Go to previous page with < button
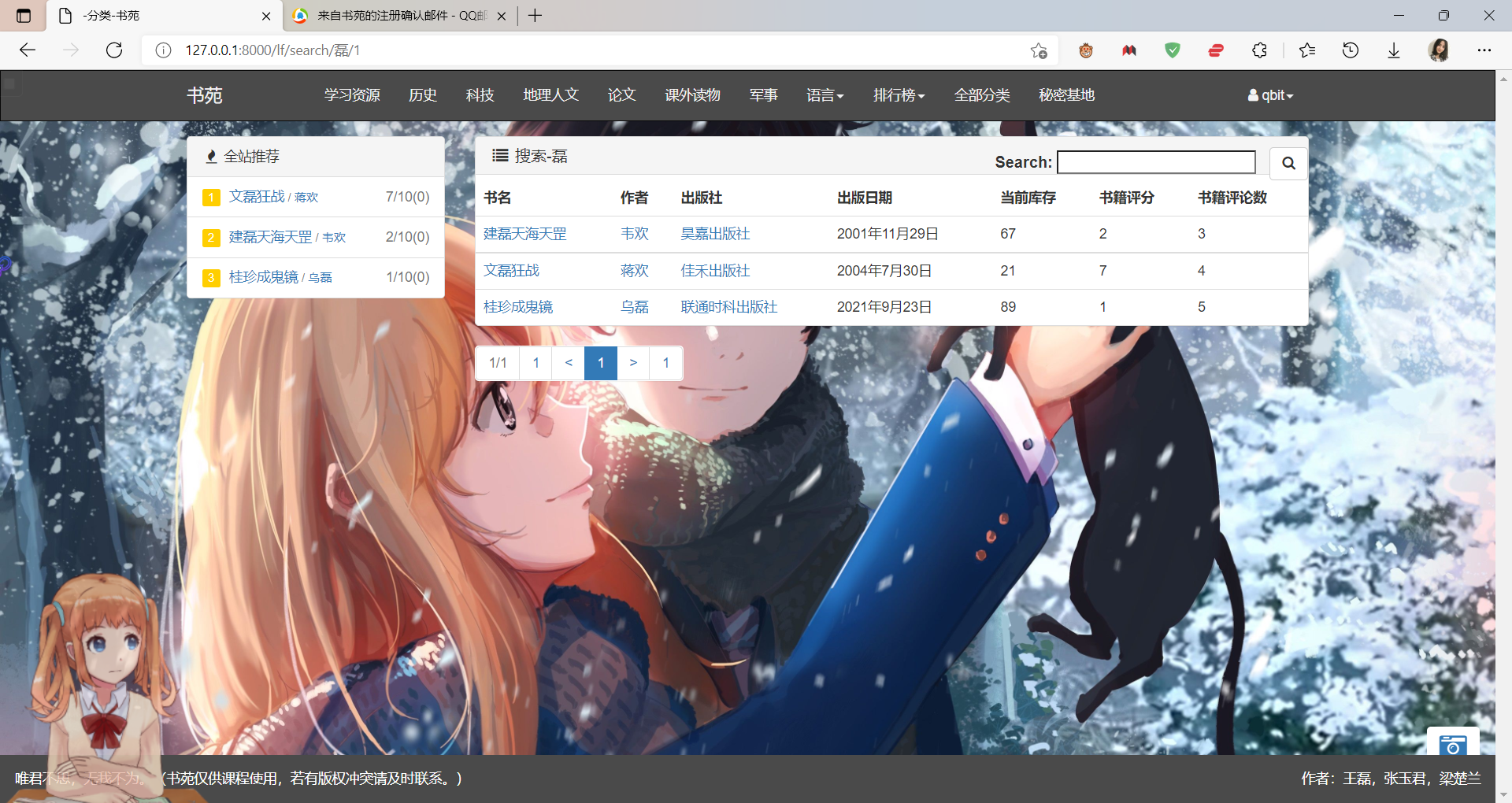The image size is (1512, 803). pyautogui.click(x=569, y=363)
